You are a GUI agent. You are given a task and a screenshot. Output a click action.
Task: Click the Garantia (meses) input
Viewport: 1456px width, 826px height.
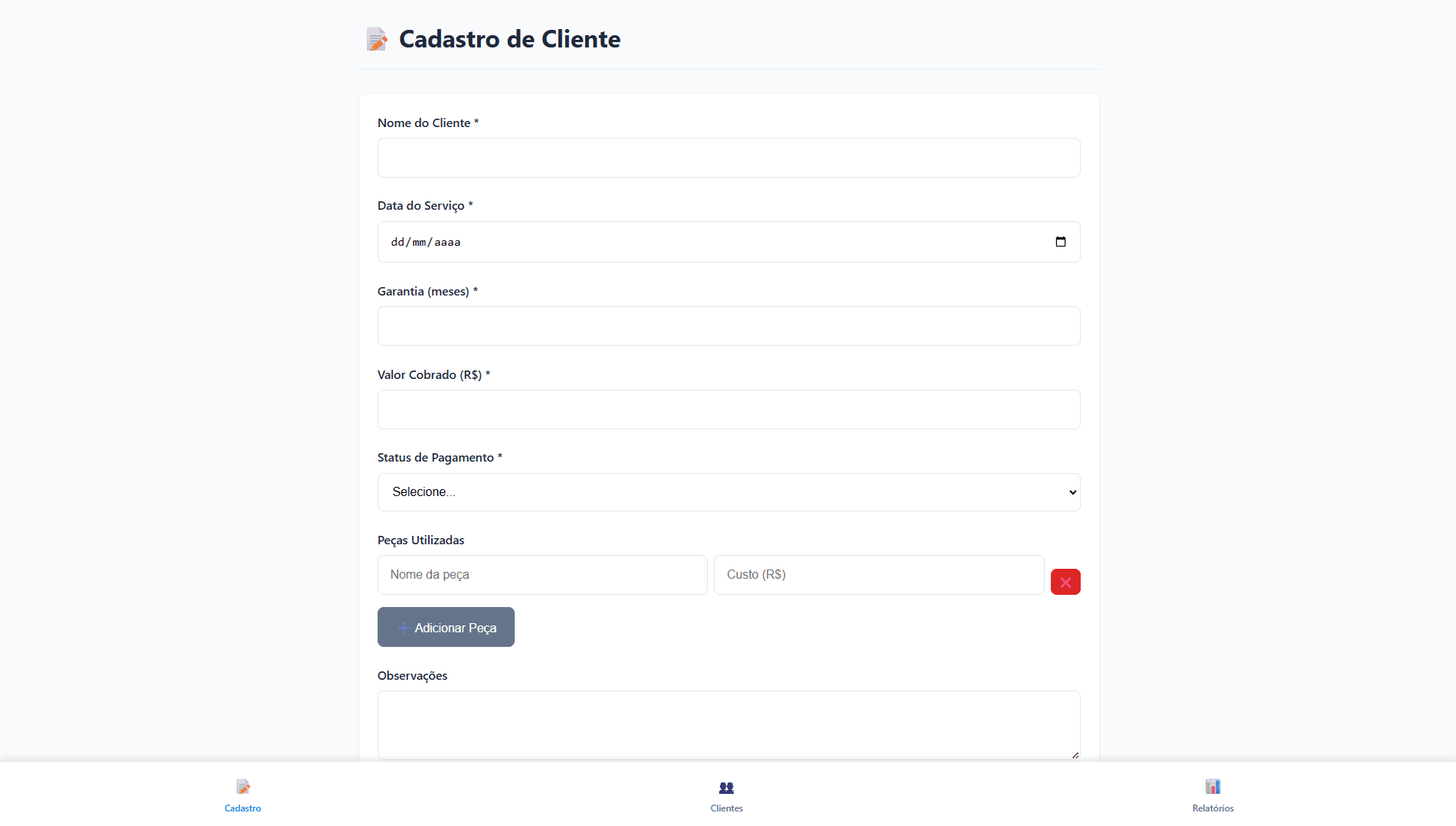(728, 326)
